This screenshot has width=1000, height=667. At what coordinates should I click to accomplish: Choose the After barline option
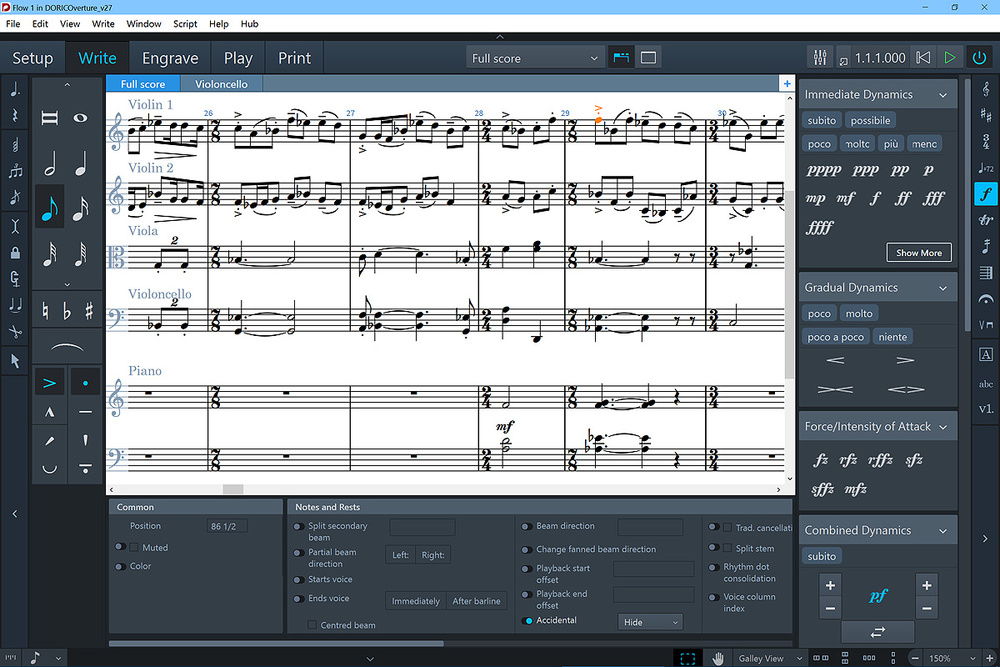[x=476, y=601]
